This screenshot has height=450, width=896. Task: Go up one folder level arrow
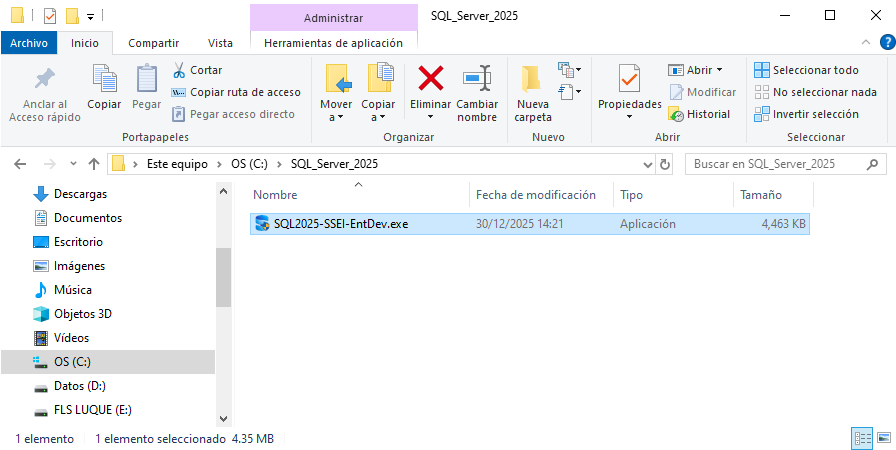(x=94, y=164)
